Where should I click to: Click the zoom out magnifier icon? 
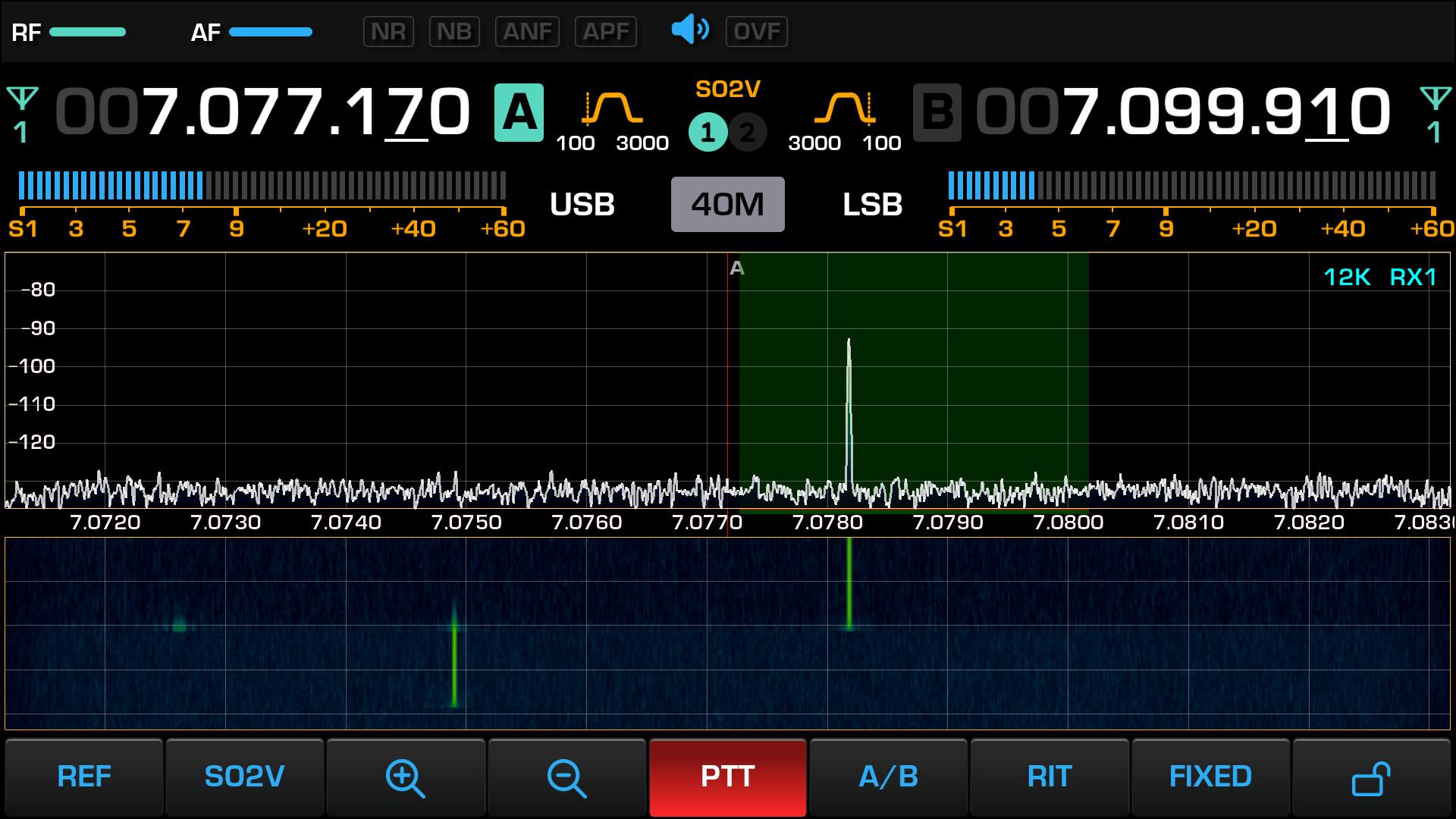566,778
